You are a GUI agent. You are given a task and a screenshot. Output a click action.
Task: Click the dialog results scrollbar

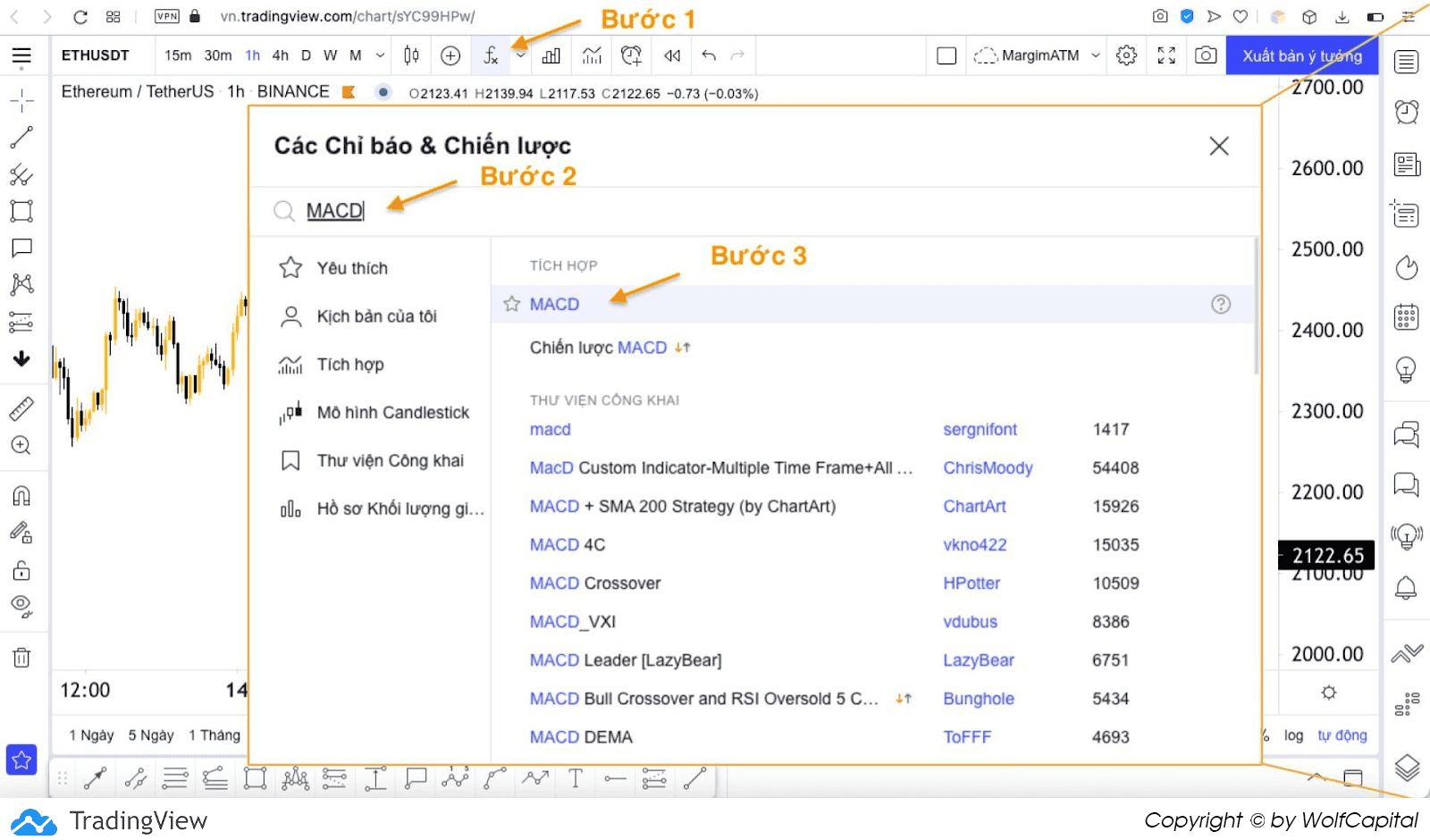tap(1256, 307)
